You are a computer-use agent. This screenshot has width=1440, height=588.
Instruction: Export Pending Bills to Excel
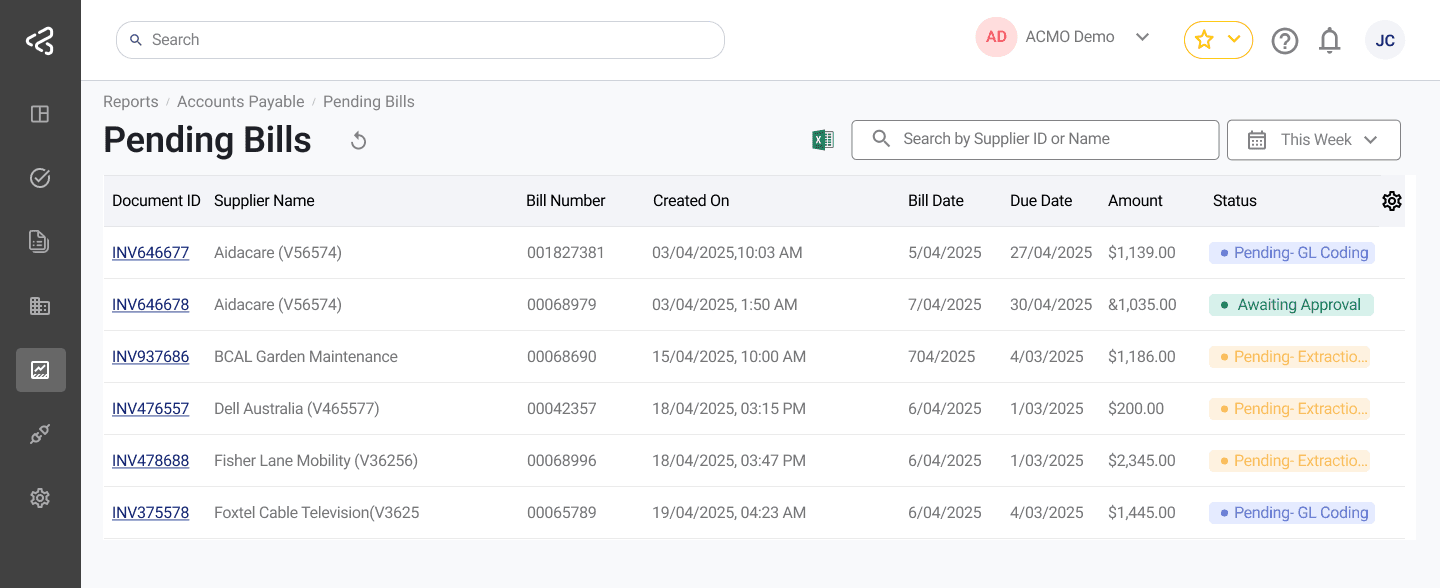(822, 139)
